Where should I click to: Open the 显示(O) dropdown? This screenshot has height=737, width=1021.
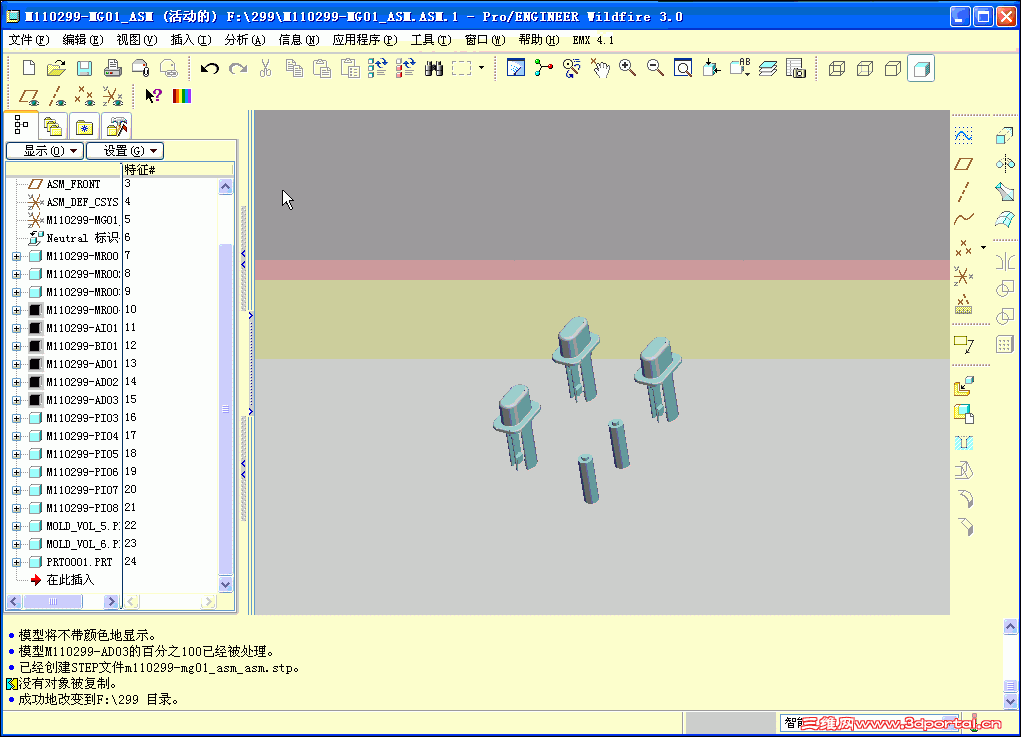pos(45,151)
